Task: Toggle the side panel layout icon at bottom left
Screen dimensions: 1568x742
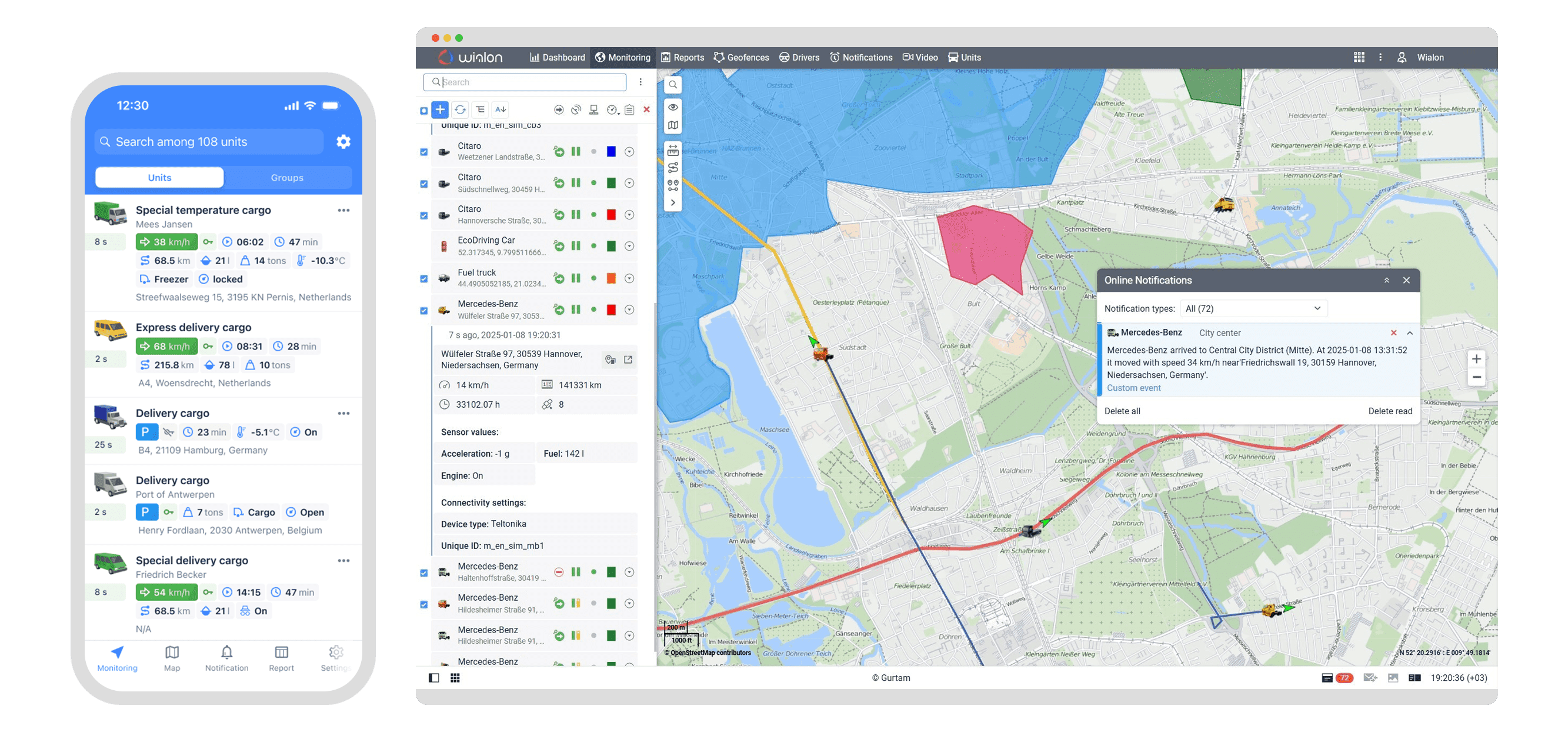Action: pyautogui.click(x=434, y=677)
